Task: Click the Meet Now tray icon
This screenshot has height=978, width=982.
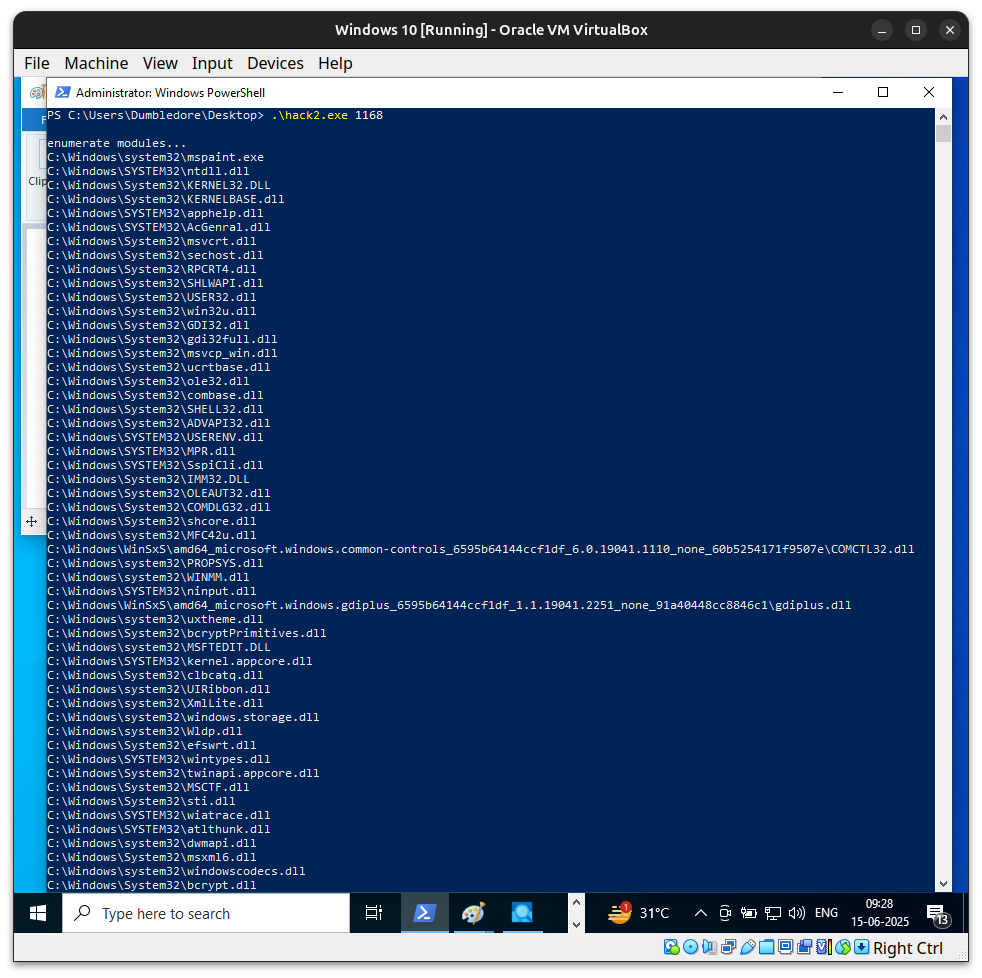Action: [x=725, y=914]
